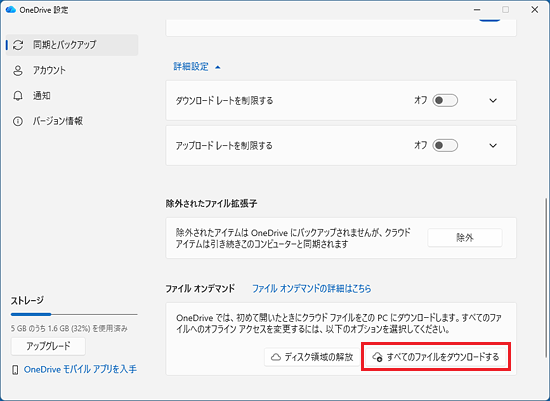550x401 pixels.
Task: Open the バージョン情報 section
Action: point(72,121)
